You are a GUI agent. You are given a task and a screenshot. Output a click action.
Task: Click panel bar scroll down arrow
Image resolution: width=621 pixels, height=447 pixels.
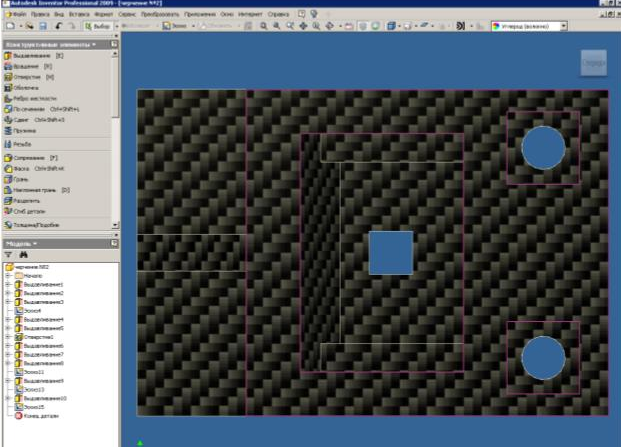(x=115, y=225)
